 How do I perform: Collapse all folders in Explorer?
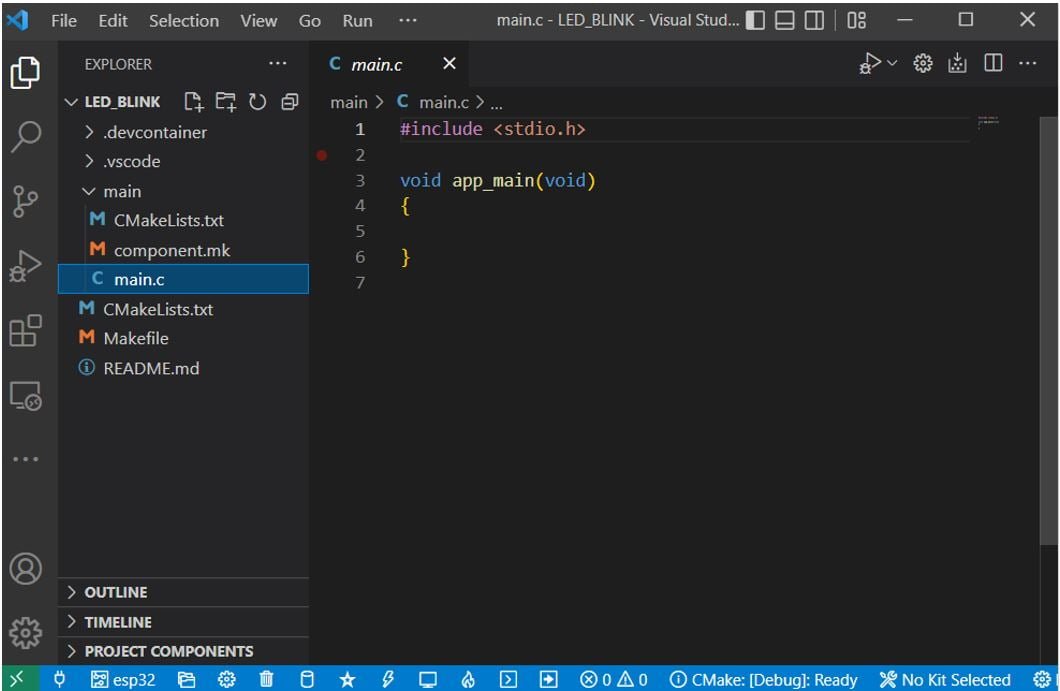tap(290, 102)
